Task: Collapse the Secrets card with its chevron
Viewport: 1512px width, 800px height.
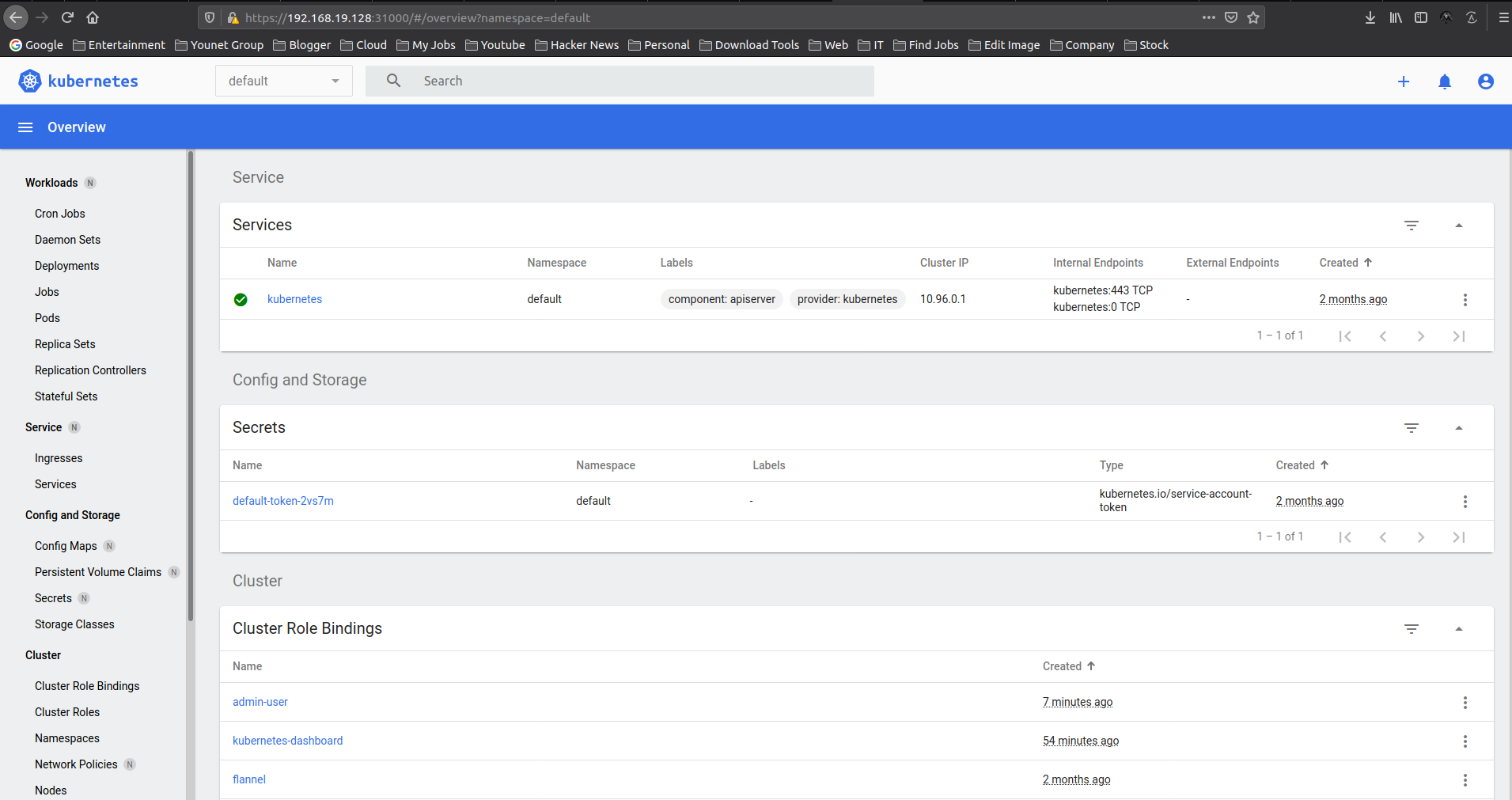Action: point(1458,428)
